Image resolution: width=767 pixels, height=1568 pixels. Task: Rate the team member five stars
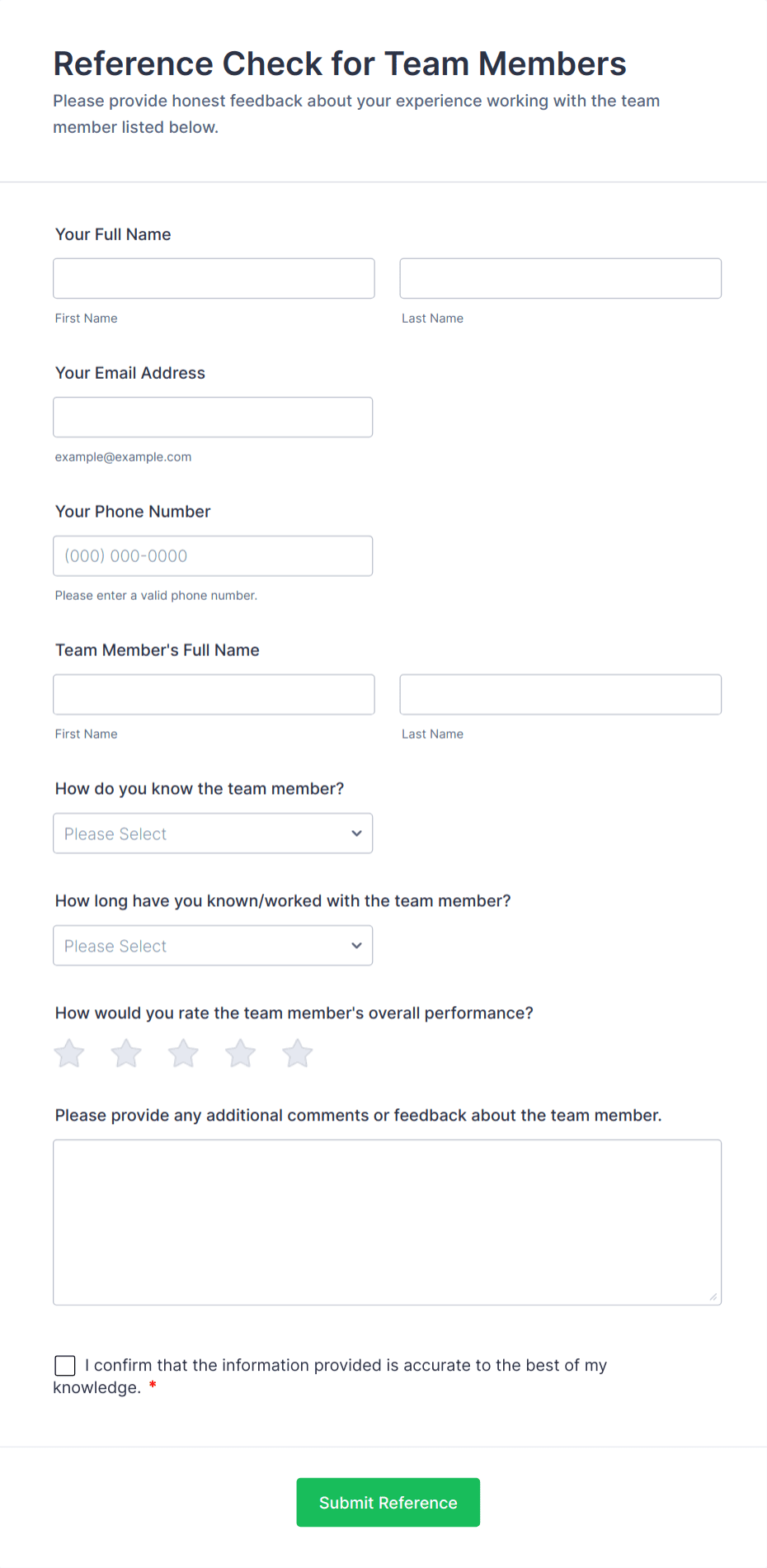pyautogui.click(x=296, y=1053)
